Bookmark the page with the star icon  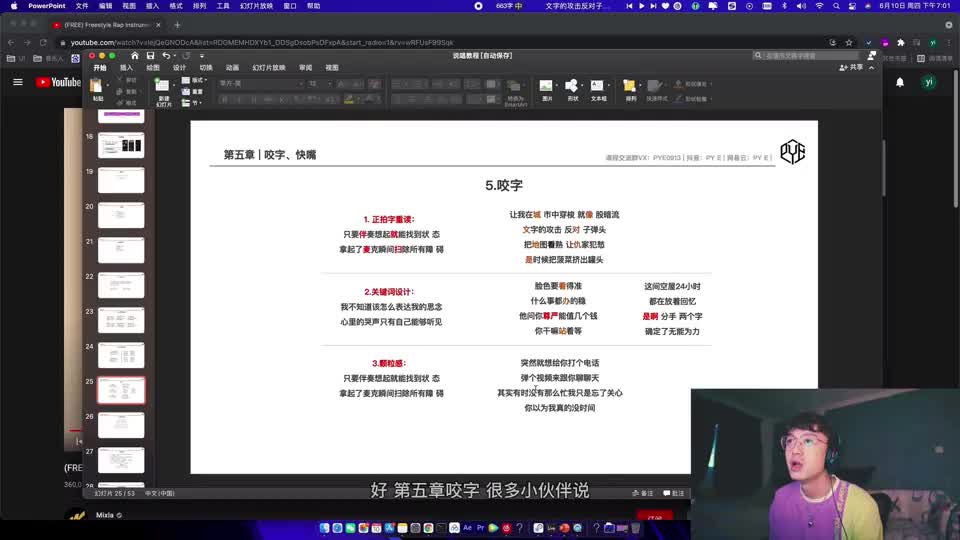coord(849,43)
